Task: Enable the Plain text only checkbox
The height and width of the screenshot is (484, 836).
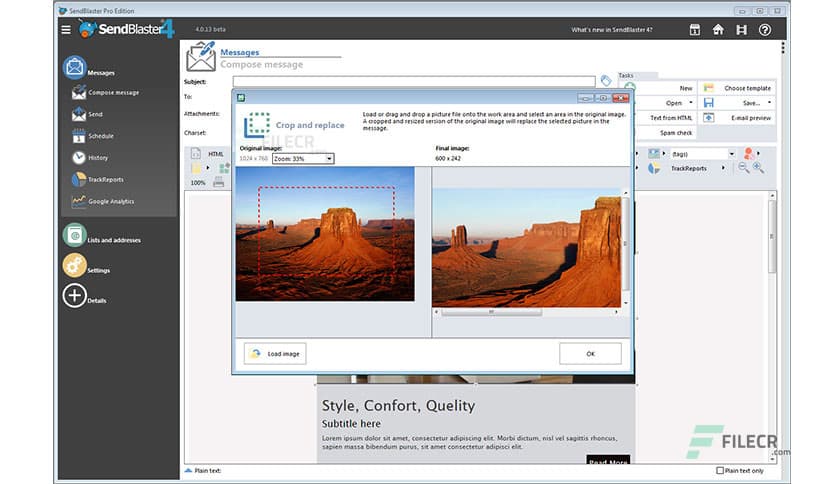Action: (x=720, y=471)
